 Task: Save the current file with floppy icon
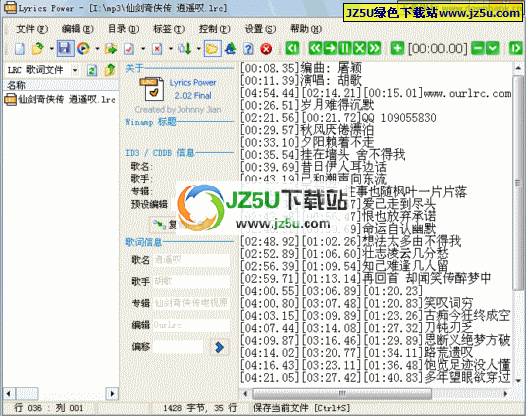(65, 49)
